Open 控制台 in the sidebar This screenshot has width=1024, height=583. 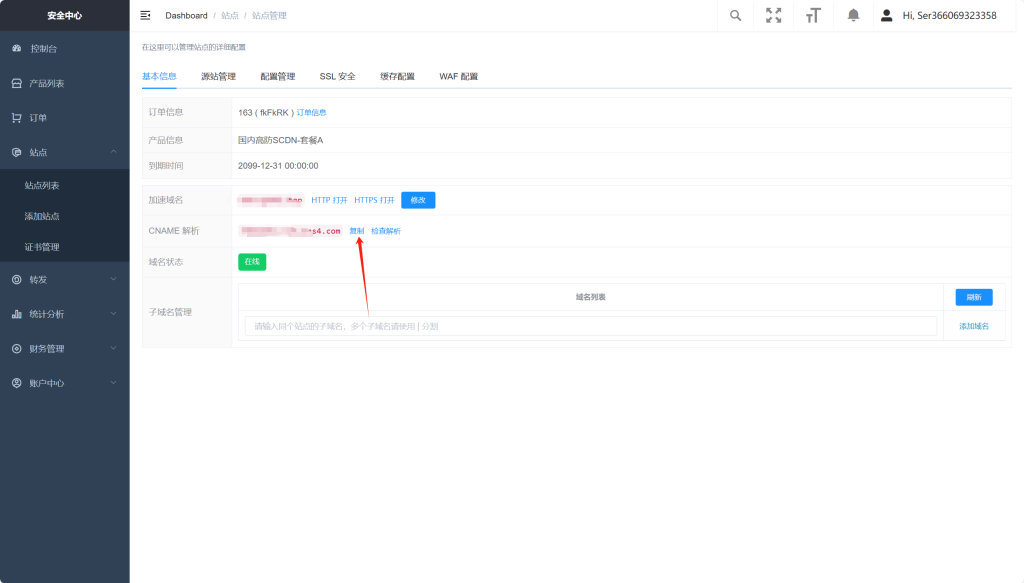point(44,48)
